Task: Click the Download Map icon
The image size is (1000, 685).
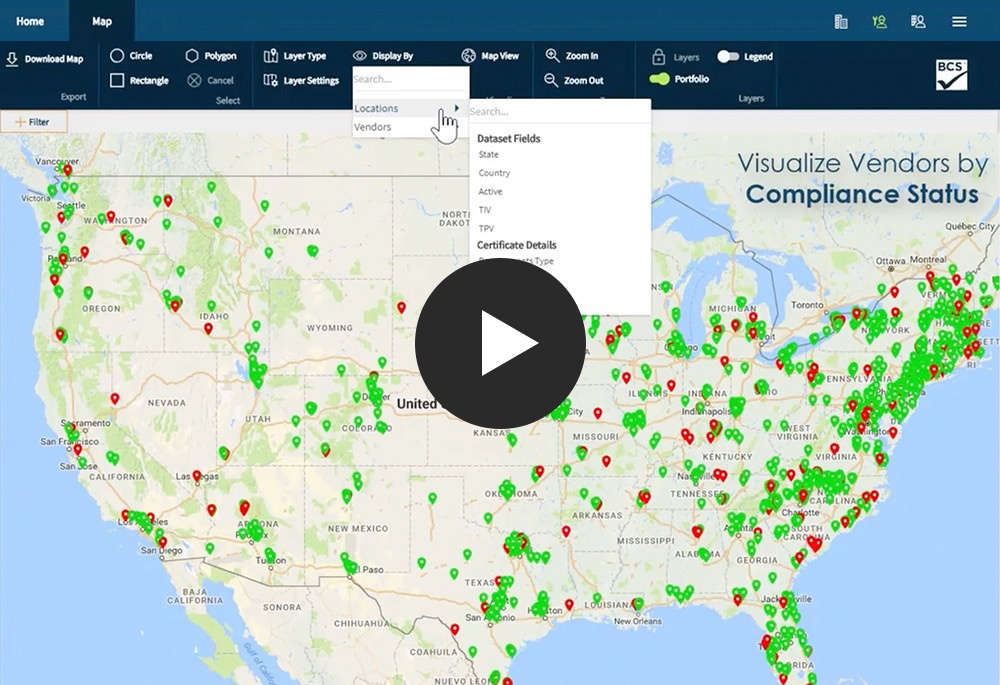Action: 12,59
